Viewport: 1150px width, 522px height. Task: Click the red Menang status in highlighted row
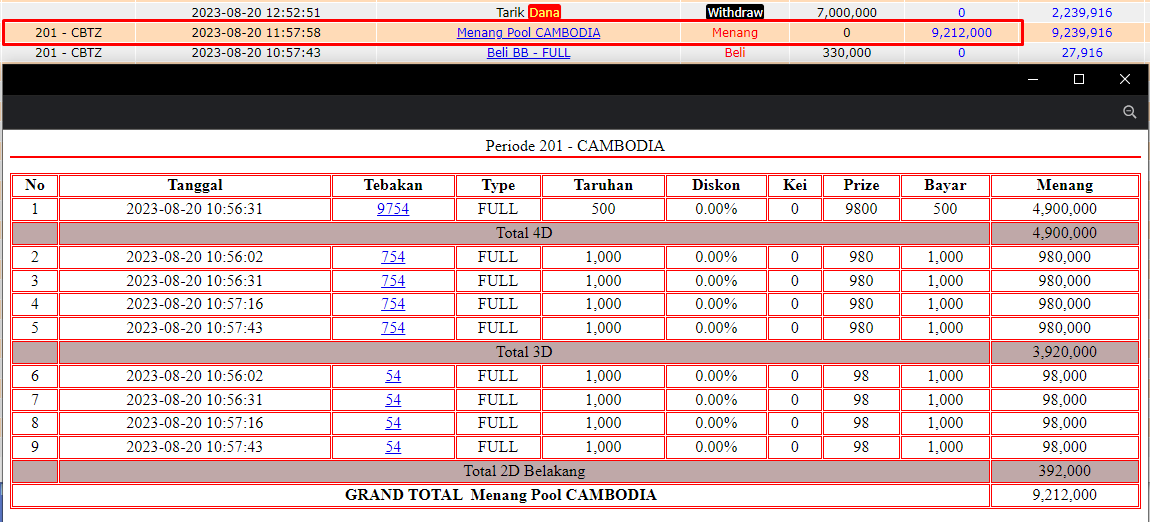735,33
